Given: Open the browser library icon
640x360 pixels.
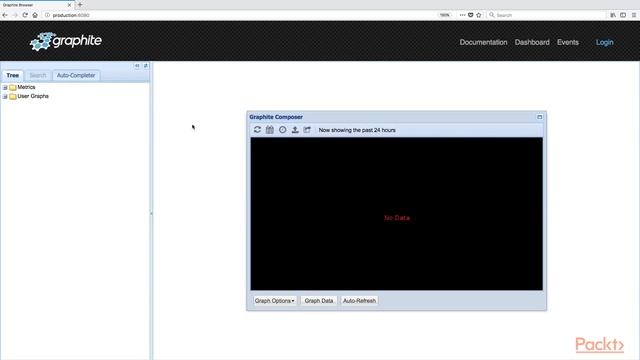Looking at the screenshot, I should (613, 15).
